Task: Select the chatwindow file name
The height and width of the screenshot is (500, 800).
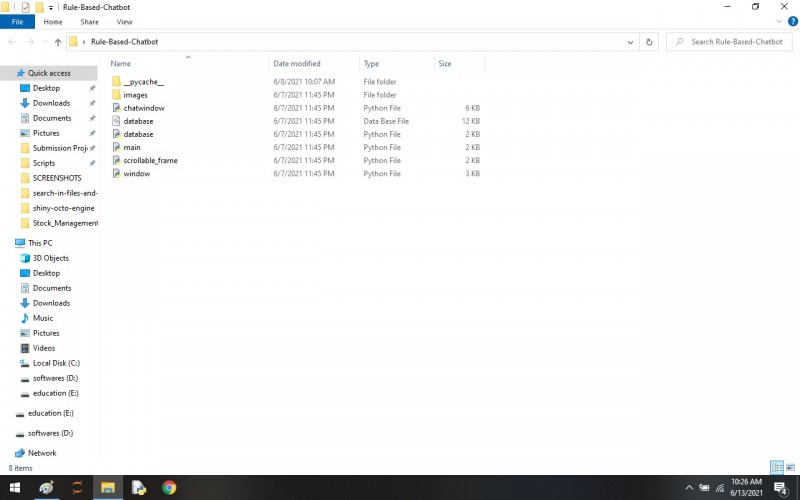Action: tap(144, 108)
